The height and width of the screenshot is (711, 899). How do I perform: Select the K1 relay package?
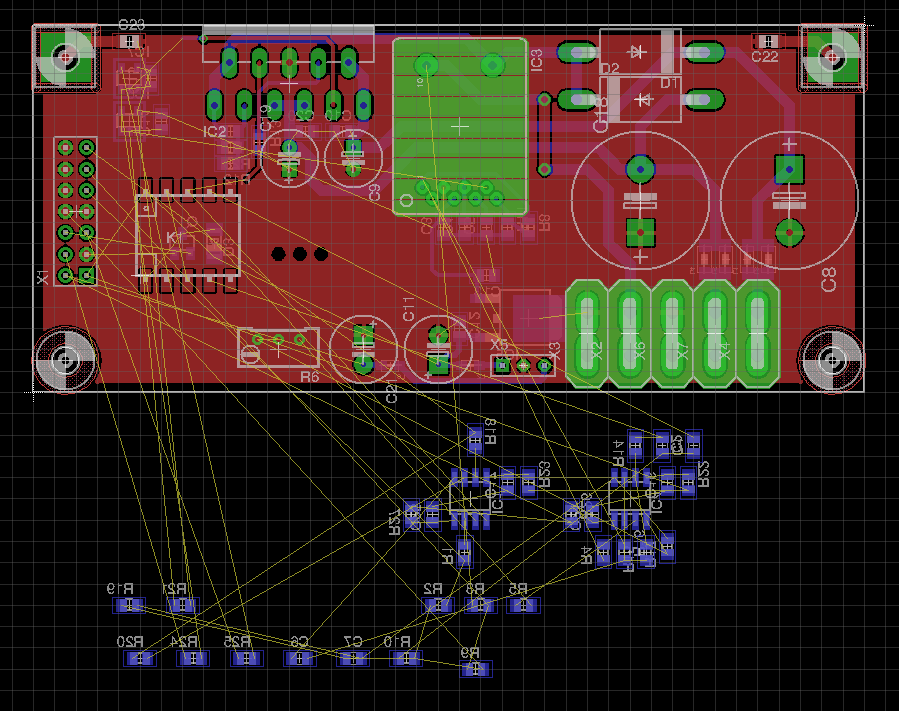[188, 235]
